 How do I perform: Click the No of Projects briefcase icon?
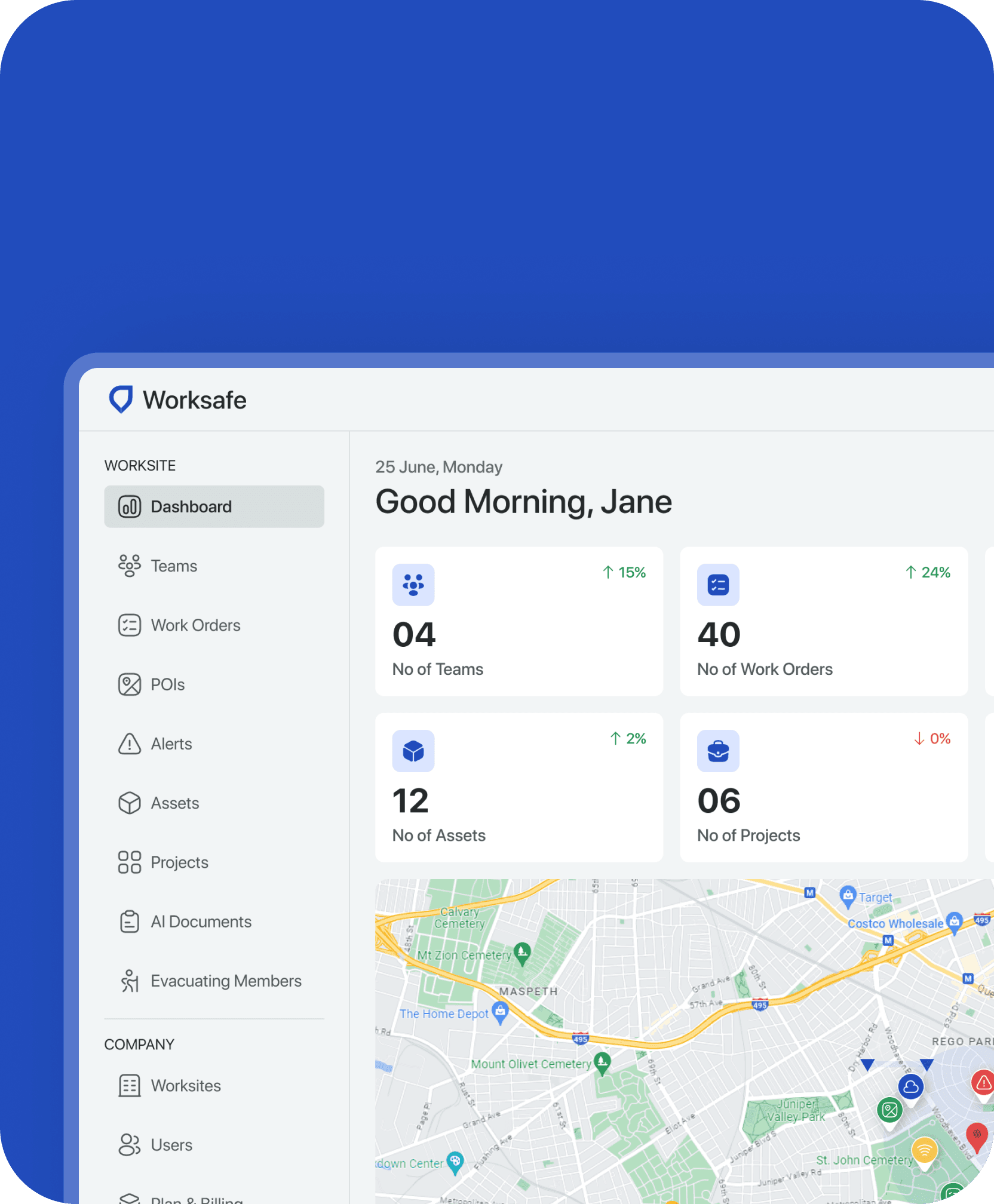[718, 751]
